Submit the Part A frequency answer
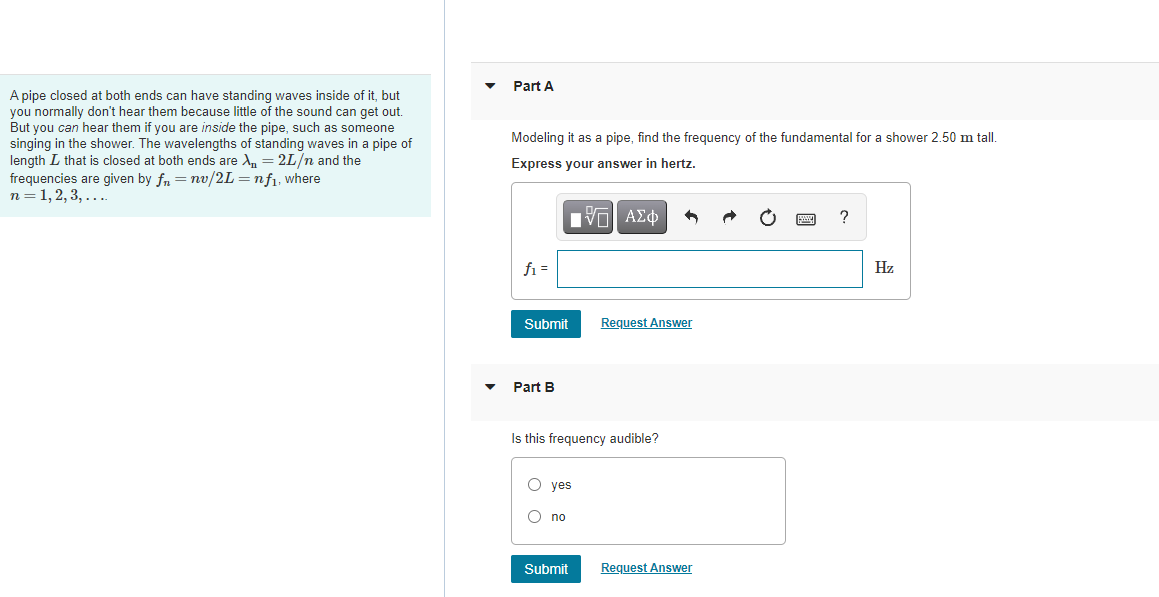Image resolution: width=1159 pixels, height=597 pixels. (x=545, y=324)
